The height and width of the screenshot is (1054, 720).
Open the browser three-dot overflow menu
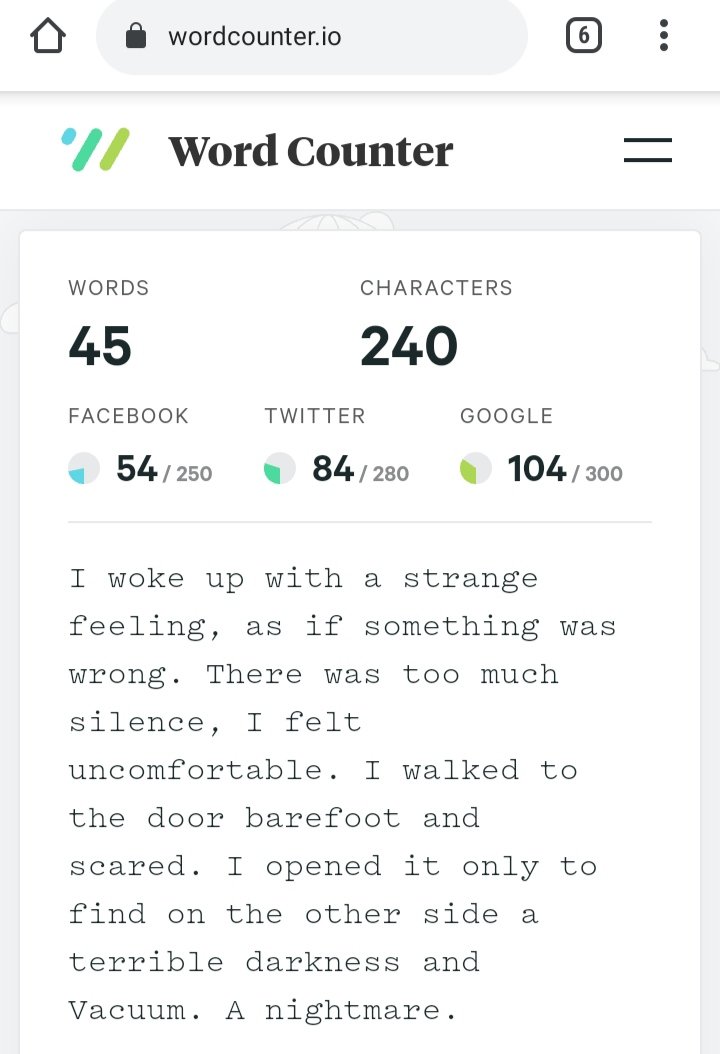pyautogui.click(x=664, y=36)
